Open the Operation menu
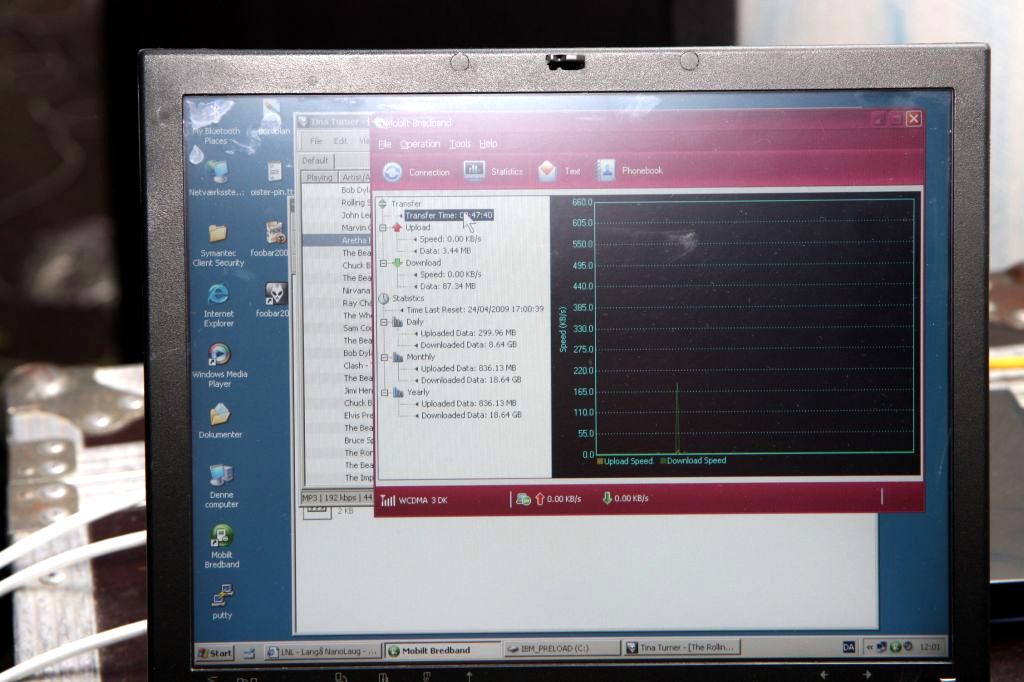Viewport: 1024px width, 682px height. (x=420, y=144)
